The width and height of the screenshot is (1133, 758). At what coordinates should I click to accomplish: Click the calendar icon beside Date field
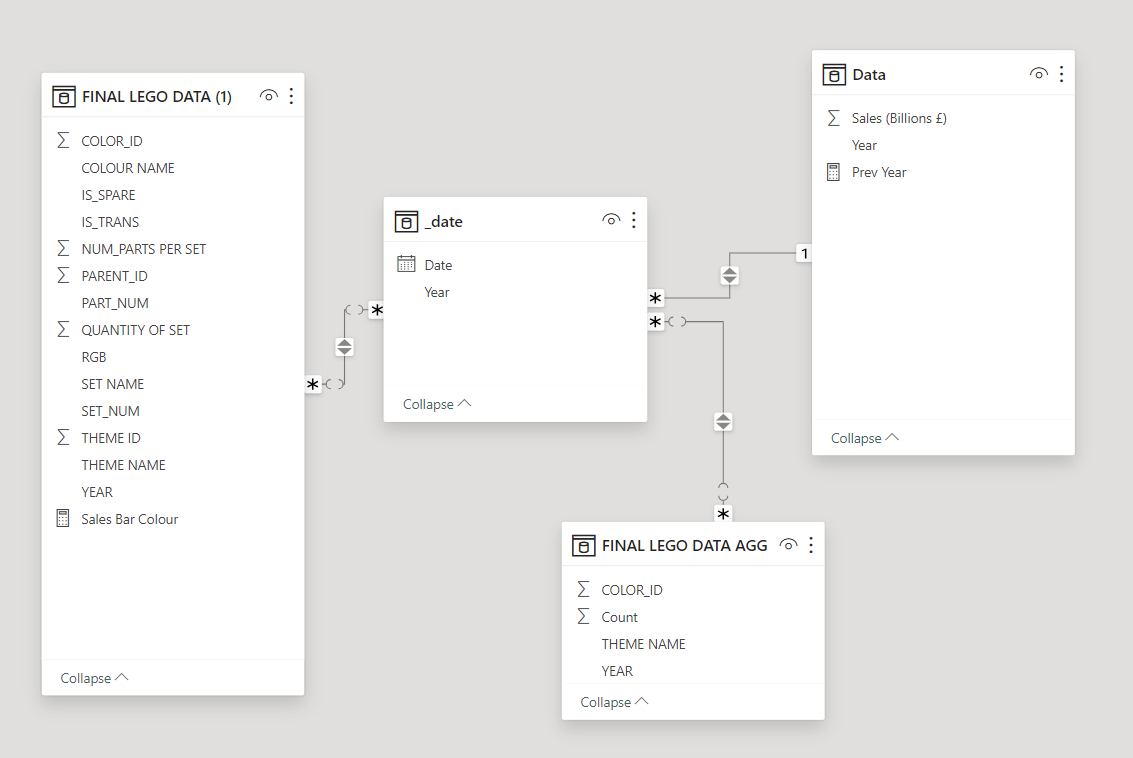pos(406,264)
